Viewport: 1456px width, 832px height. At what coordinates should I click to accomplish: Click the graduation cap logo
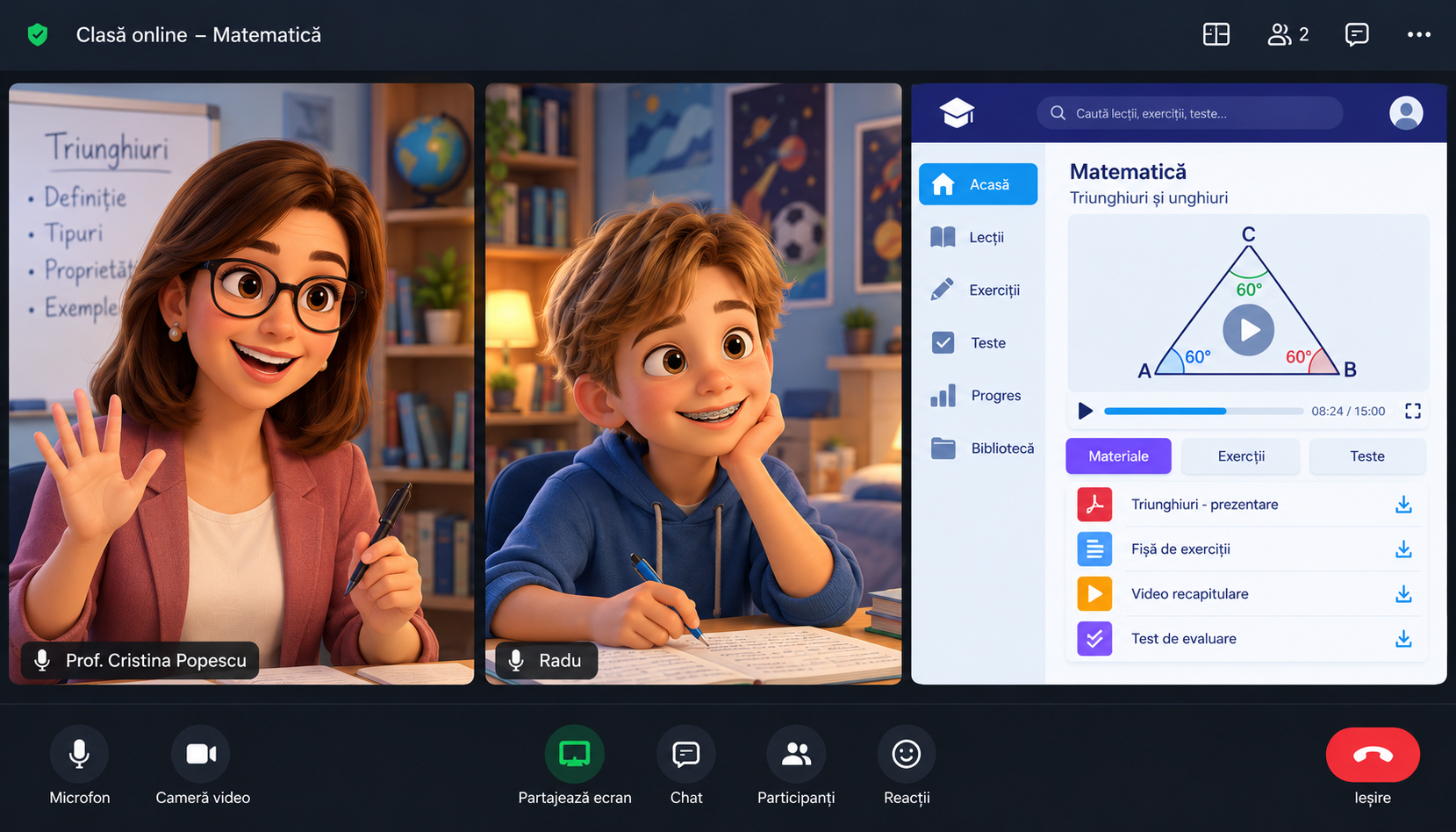point(957,113)
